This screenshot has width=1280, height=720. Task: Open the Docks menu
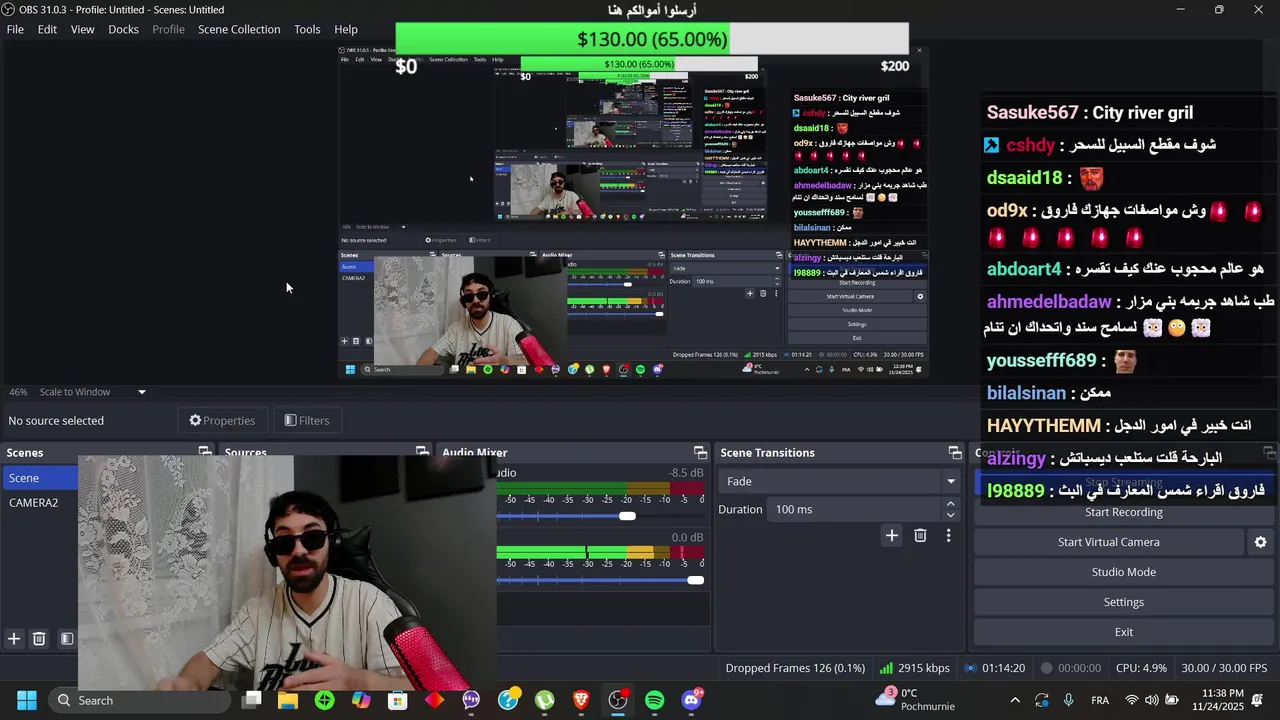(123, 29)
